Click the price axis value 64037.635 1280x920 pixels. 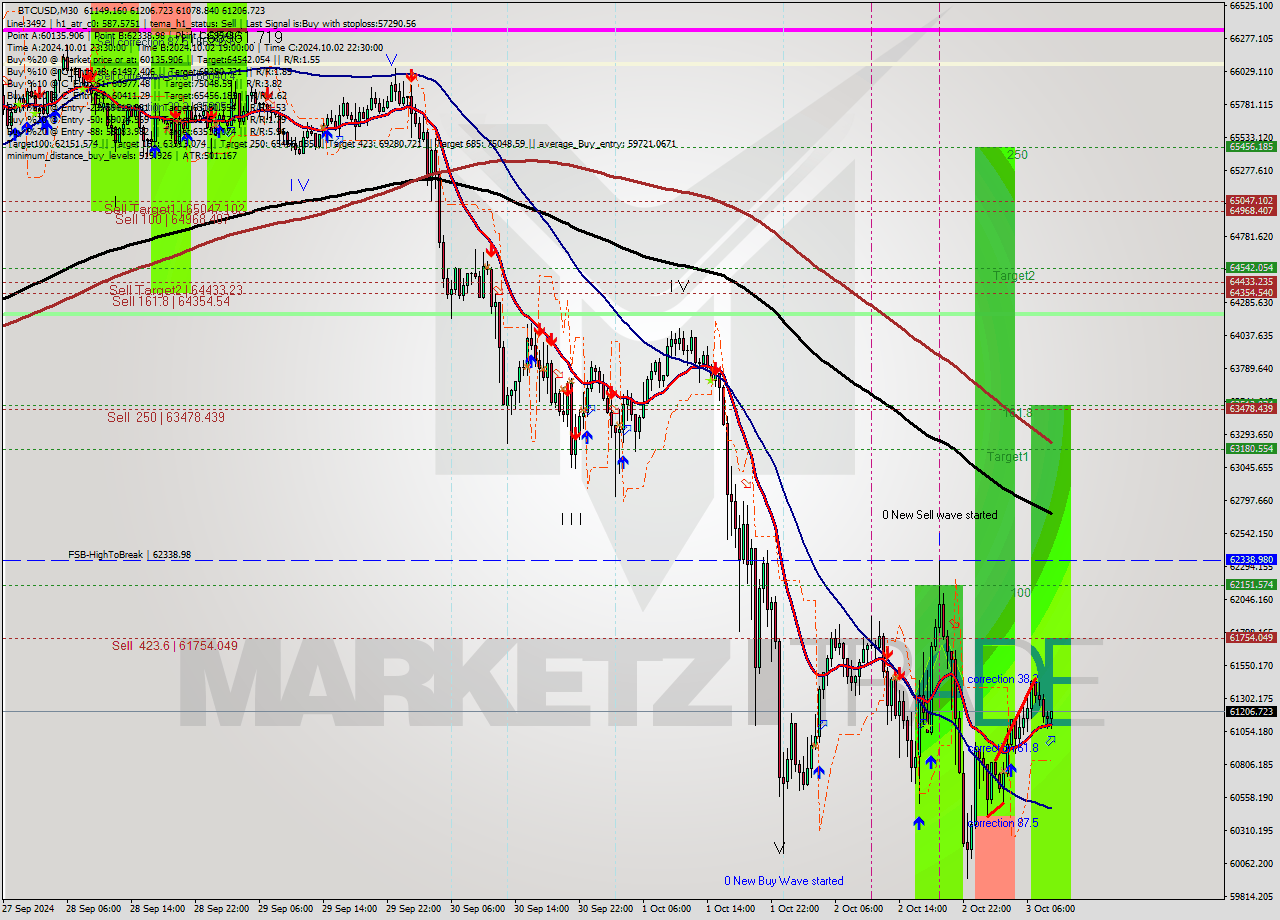(x=1250, y=335)
